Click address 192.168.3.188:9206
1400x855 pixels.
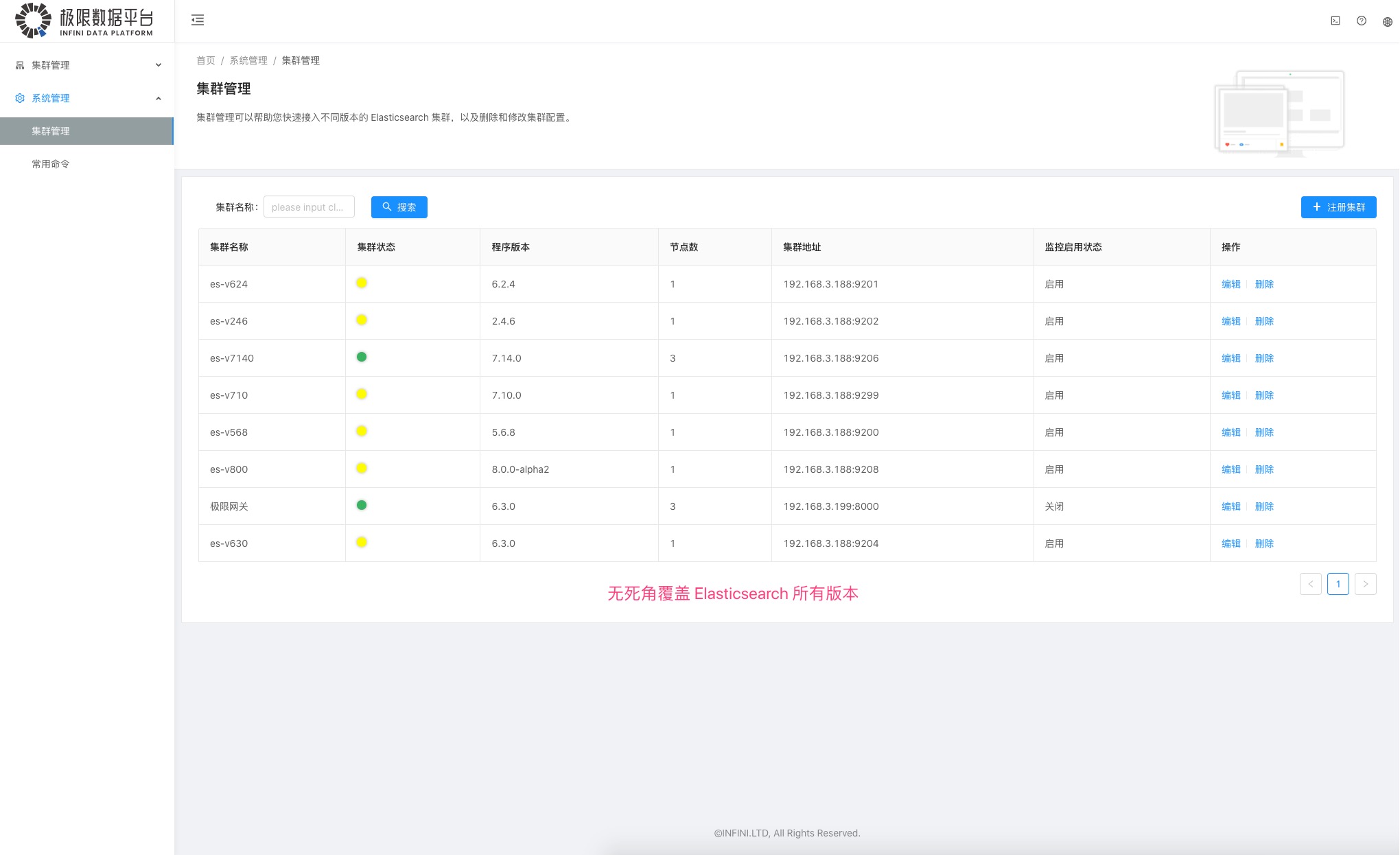coord(831,358)
